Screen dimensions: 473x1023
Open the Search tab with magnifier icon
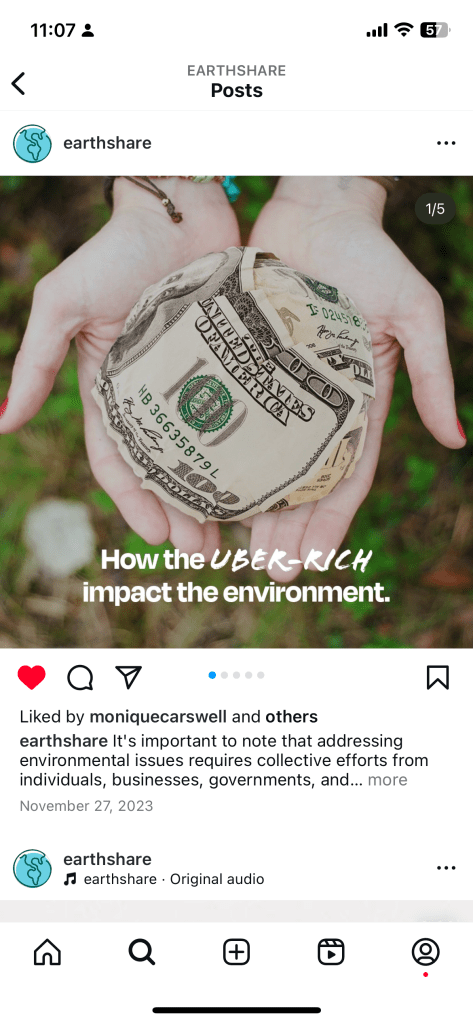tap(142, 953)
